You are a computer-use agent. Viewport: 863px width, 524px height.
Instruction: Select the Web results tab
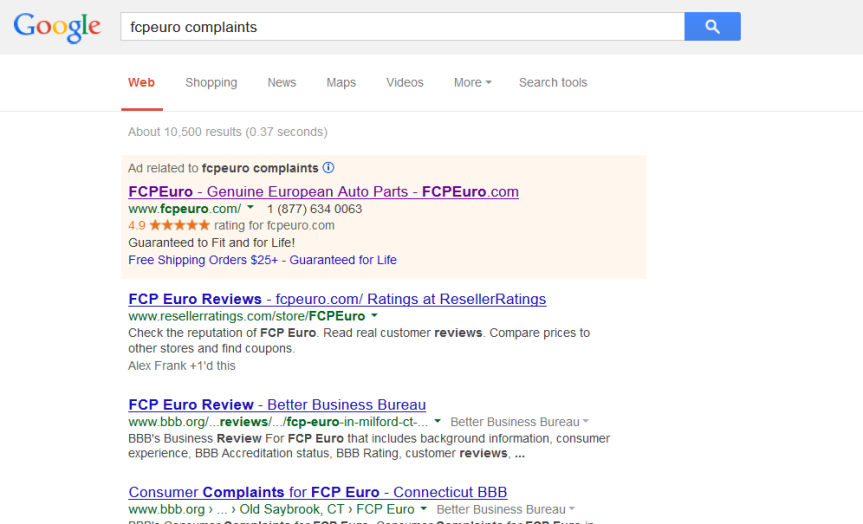coord(141,83)
